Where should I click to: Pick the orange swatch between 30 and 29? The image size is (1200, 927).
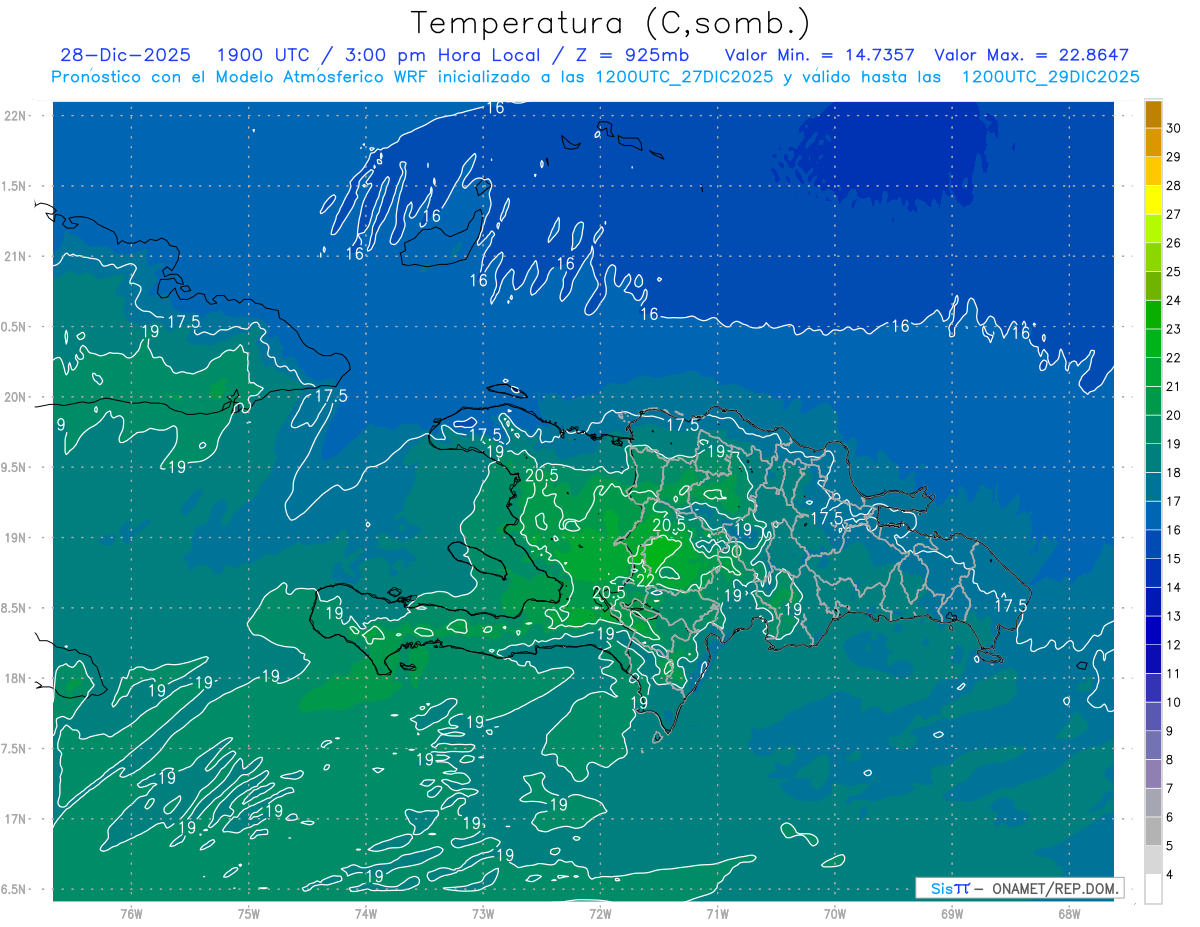[x=1153, y=142]
